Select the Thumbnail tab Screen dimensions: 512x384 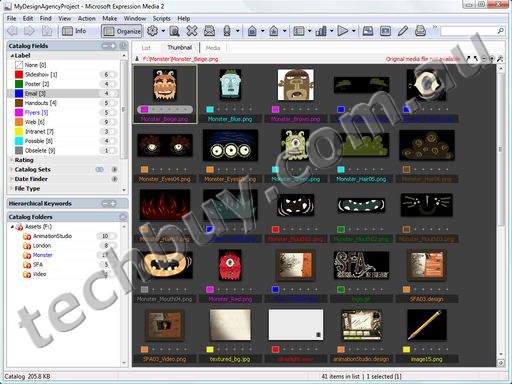(179, 48)
